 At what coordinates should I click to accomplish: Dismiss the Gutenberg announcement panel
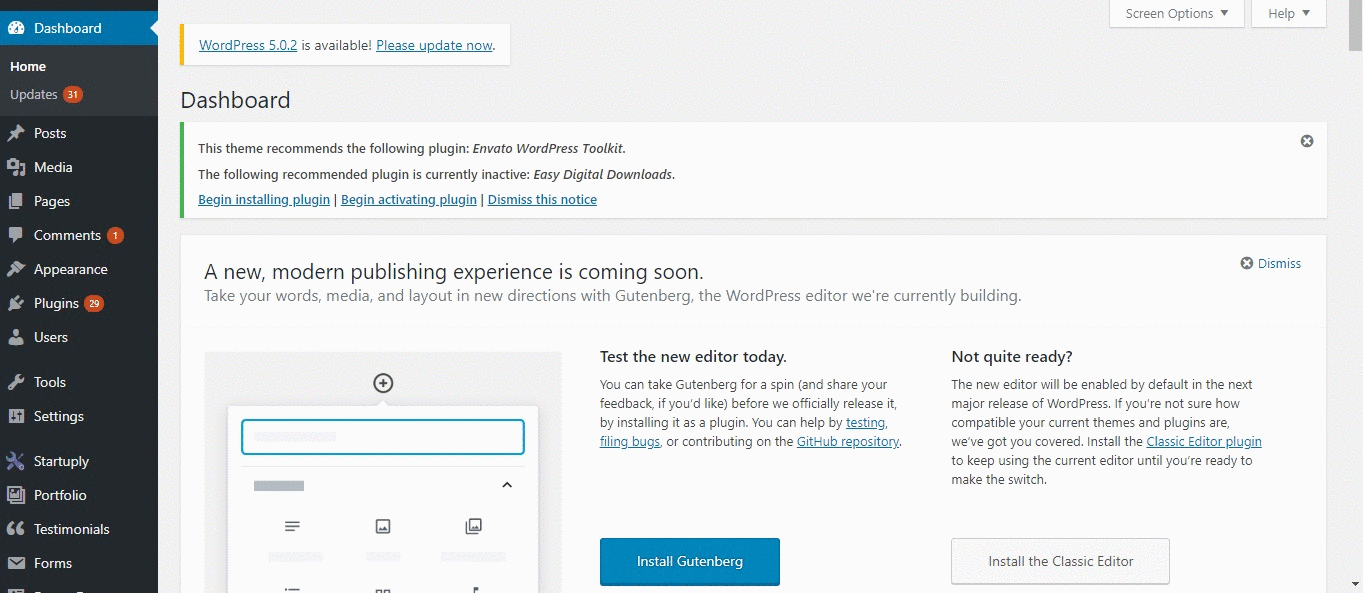[x=1271, y=263]
